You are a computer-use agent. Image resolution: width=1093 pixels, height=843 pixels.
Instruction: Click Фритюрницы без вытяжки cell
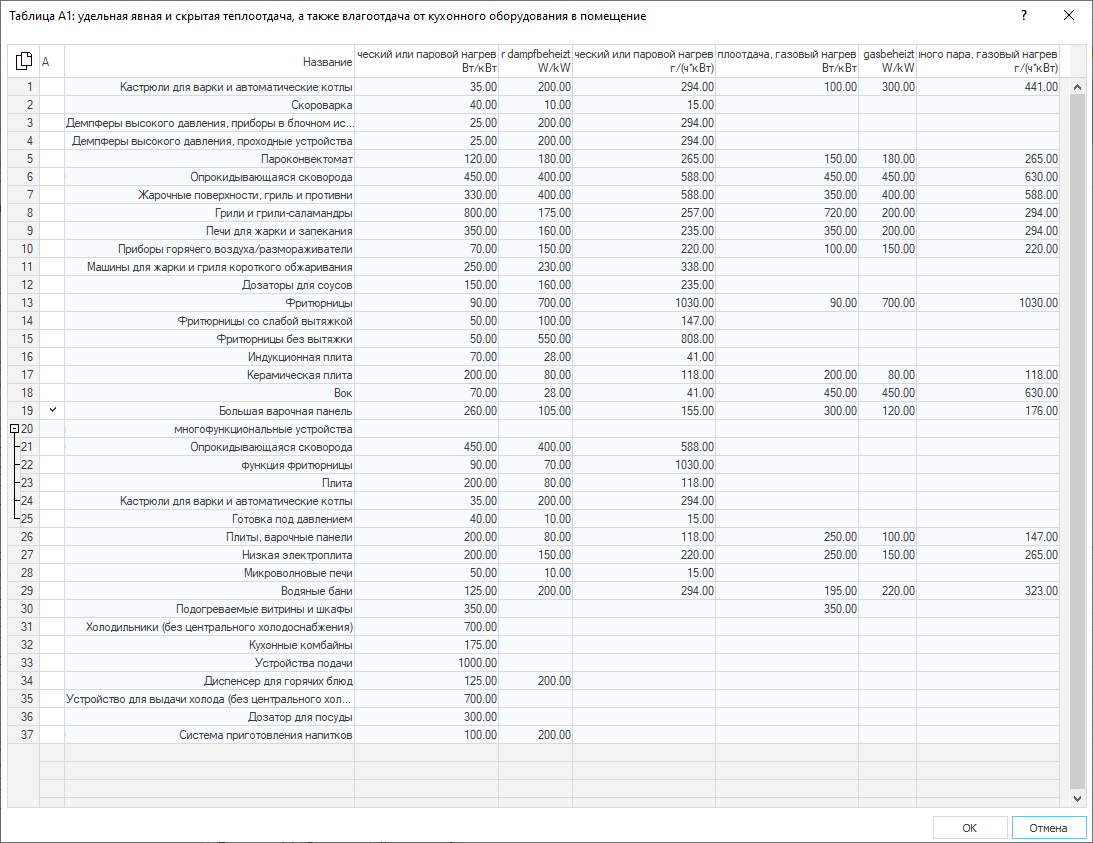[x=209, y=339]
